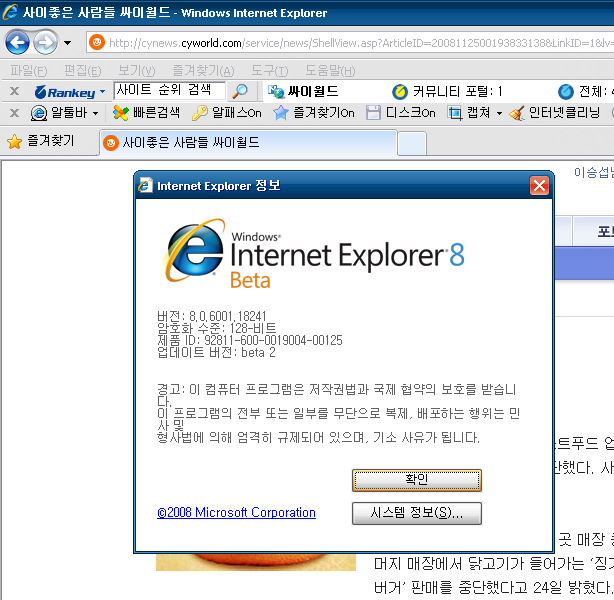Open the 즐겨찾기 favorites star button
This screenshot has height=600, width=614.
click(x=41, y=141)
